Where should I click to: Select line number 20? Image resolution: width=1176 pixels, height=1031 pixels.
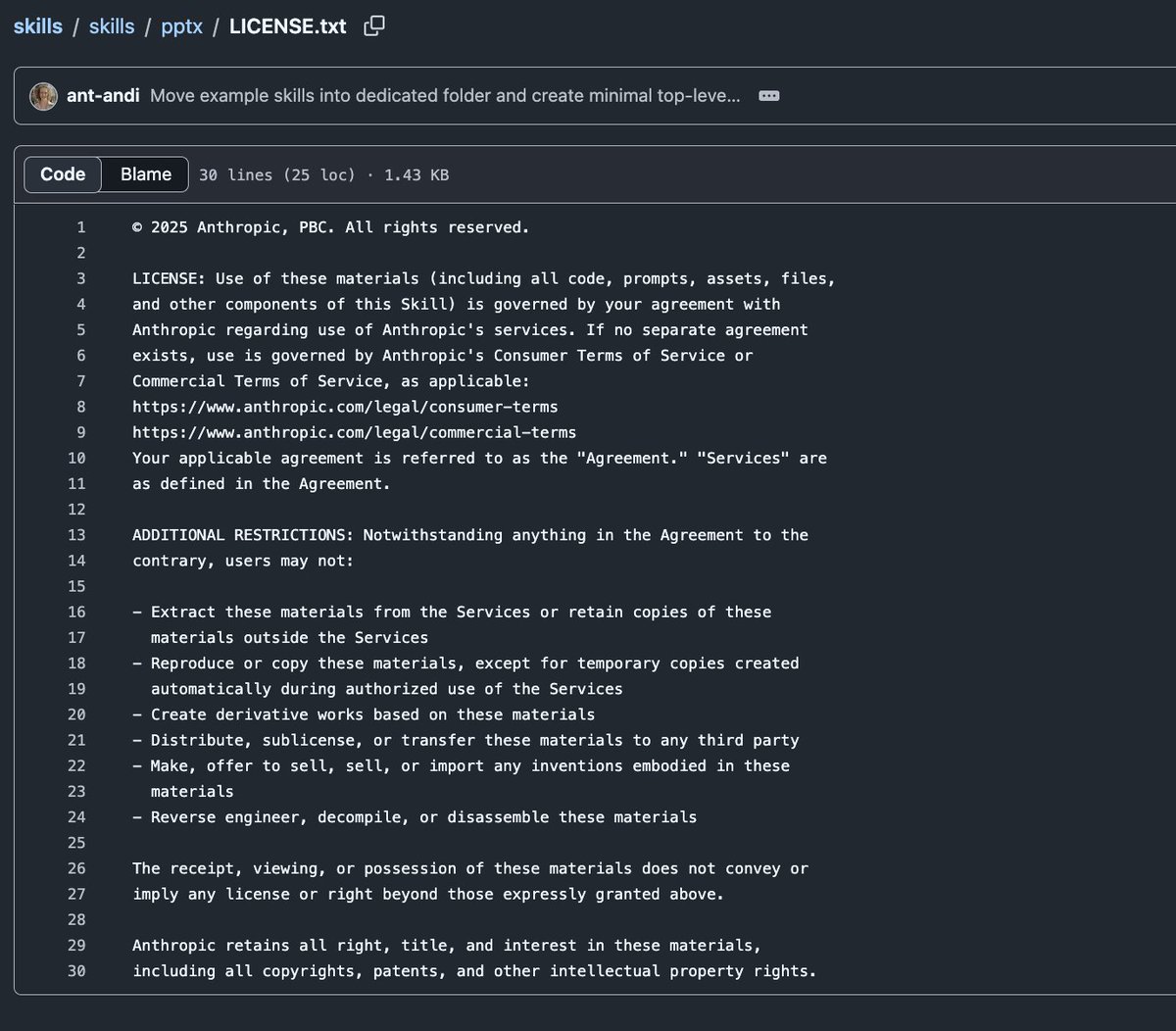[x=76, y=714]
